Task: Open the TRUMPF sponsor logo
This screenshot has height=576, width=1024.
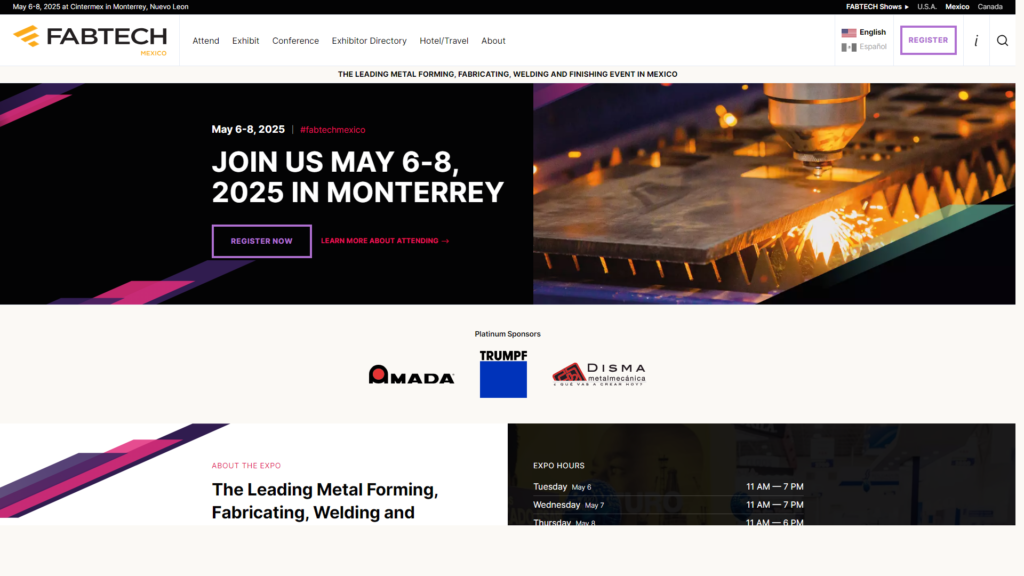Action: (x=503, y=374)
